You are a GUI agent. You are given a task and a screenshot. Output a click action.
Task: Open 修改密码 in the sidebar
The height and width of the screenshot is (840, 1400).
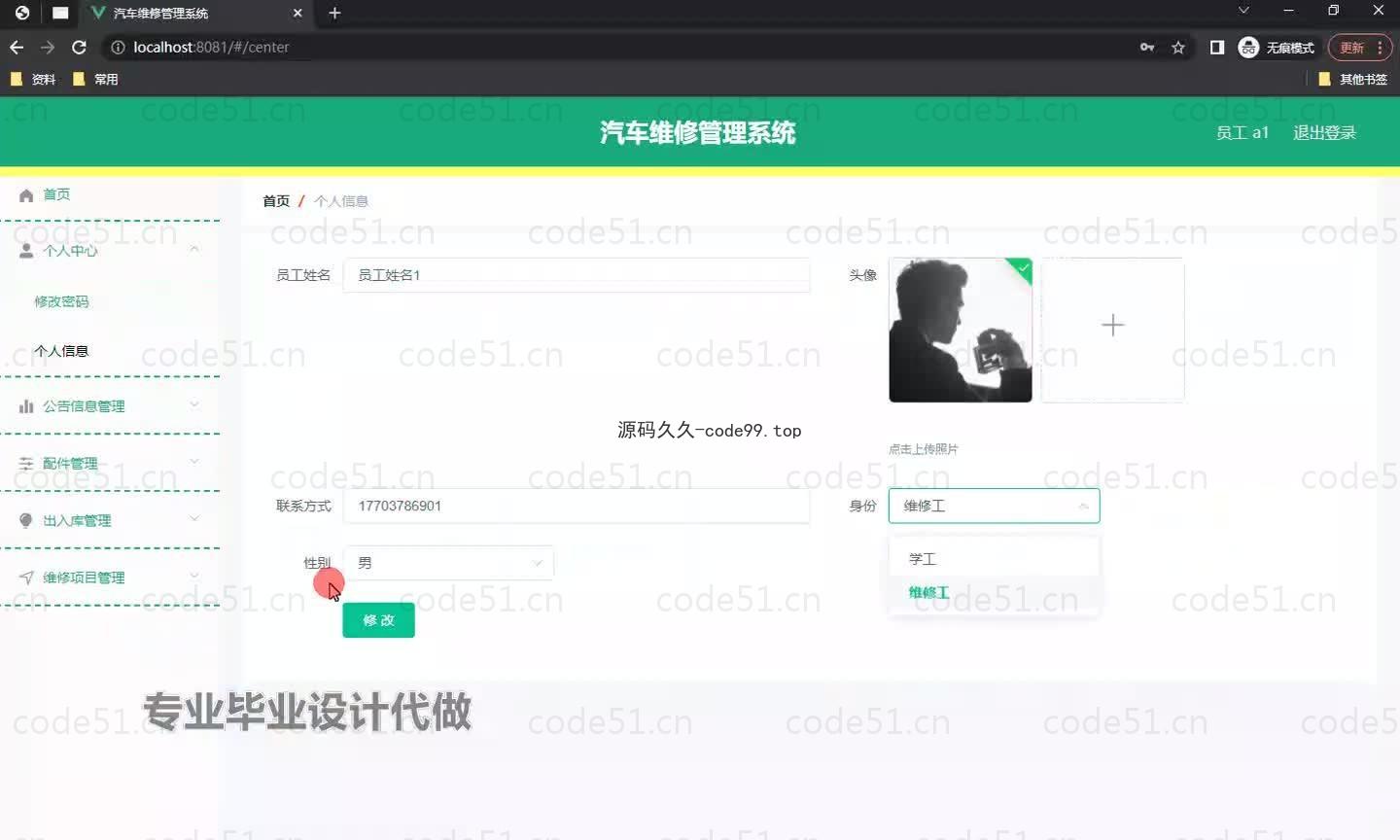[61, 301]
